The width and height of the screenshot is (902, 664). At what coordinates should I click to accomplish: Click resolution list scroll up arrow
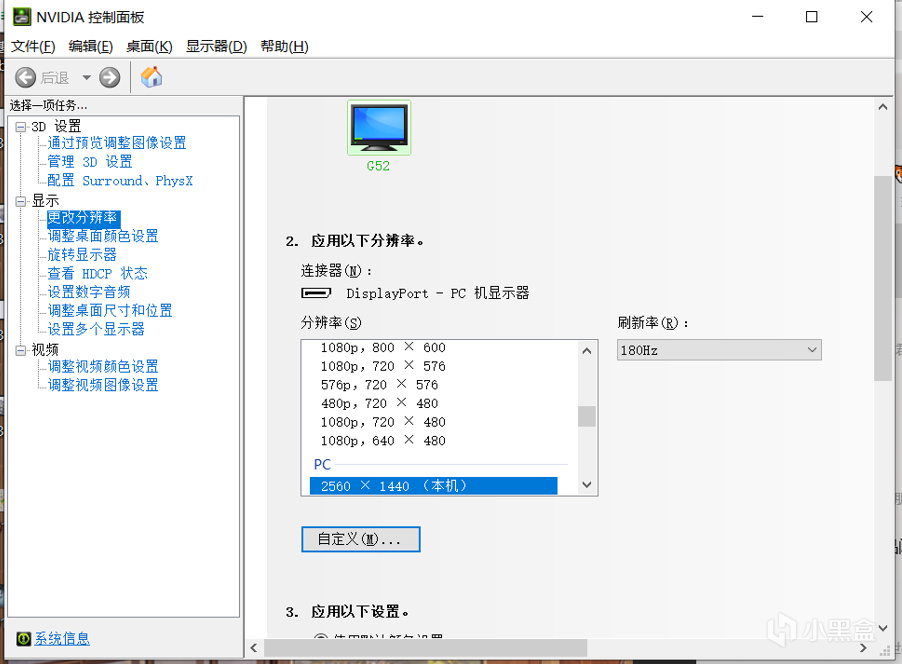coord(587,350)
